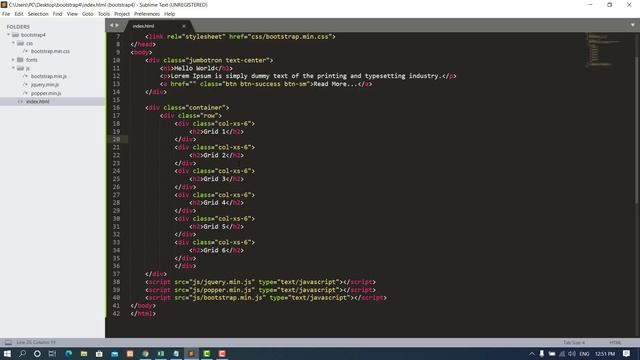The image size is (640, 360).
Task: Toggle the side bar with the status bar icon
Action: pyautogui.click(x=8, y=342)
